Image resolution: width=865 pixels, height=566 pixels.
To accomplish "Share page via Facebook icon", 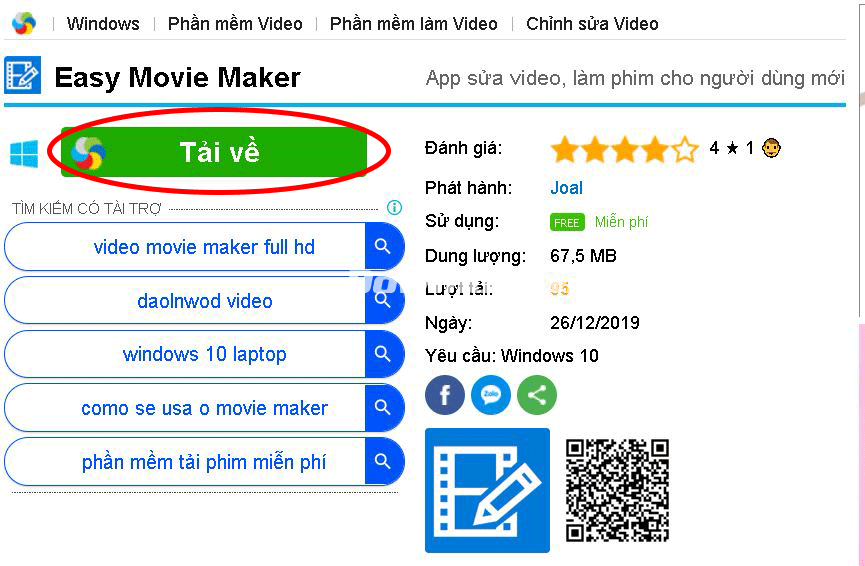I will click(445, 395).
